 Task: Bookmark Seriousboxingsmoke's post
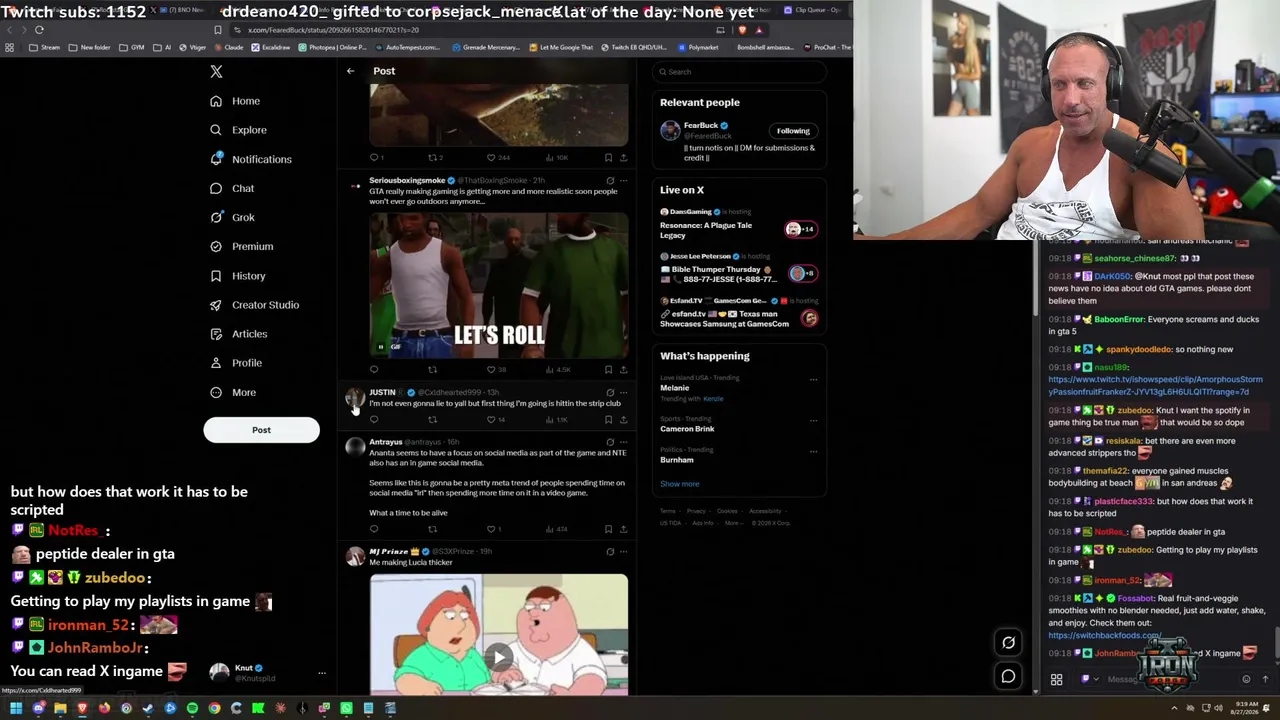(x=608, y=369)
